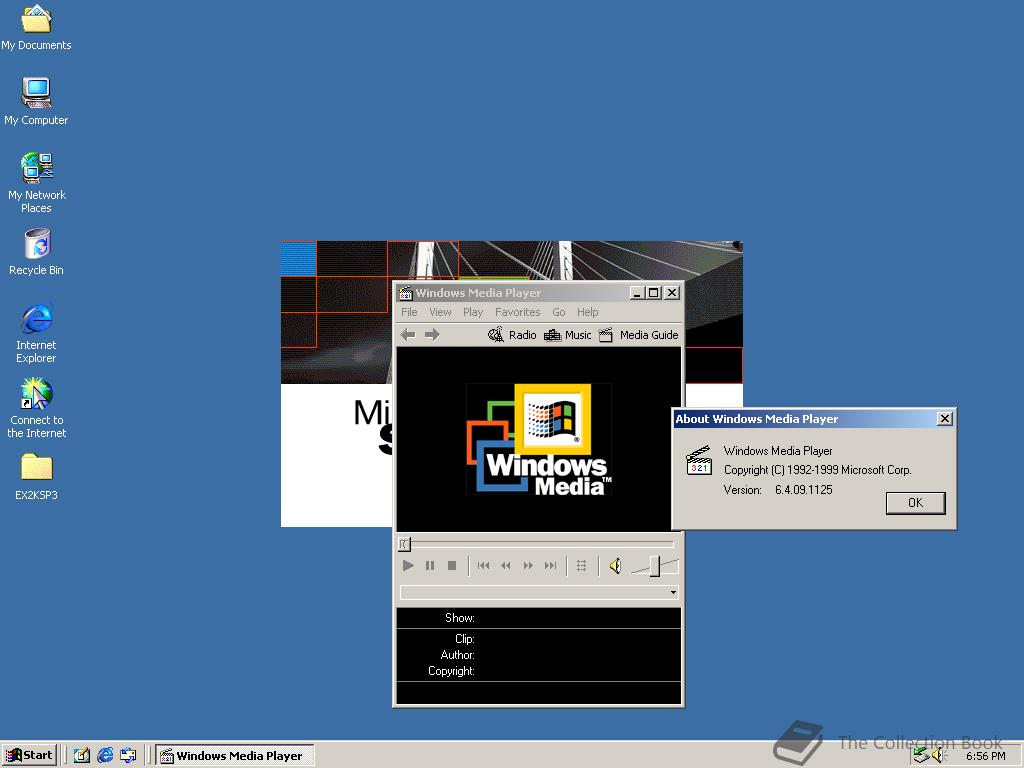Click Skip Back to previous track button
1024x768 pixels.
tap(483, 566)
